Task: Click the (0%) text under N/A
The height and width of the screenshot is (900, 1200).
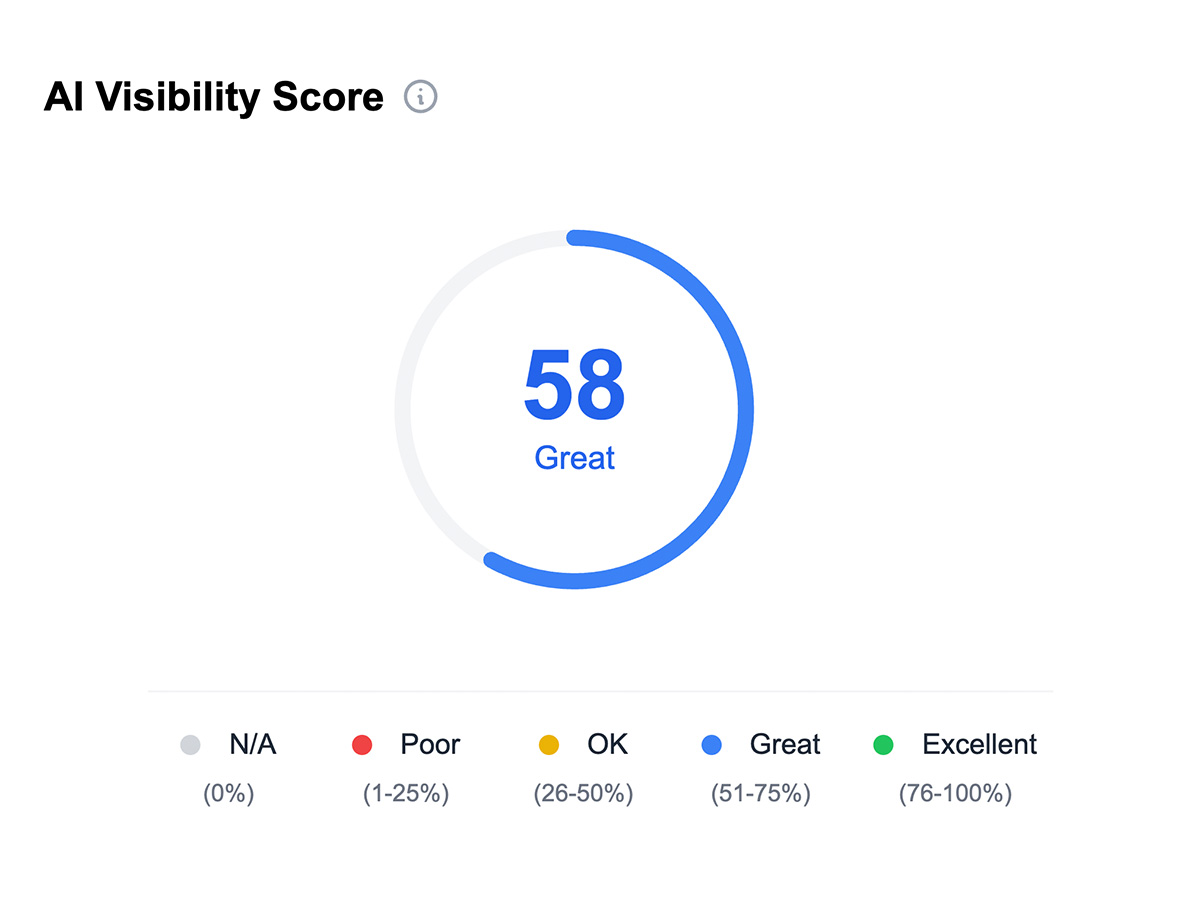Action: (228, 794)
